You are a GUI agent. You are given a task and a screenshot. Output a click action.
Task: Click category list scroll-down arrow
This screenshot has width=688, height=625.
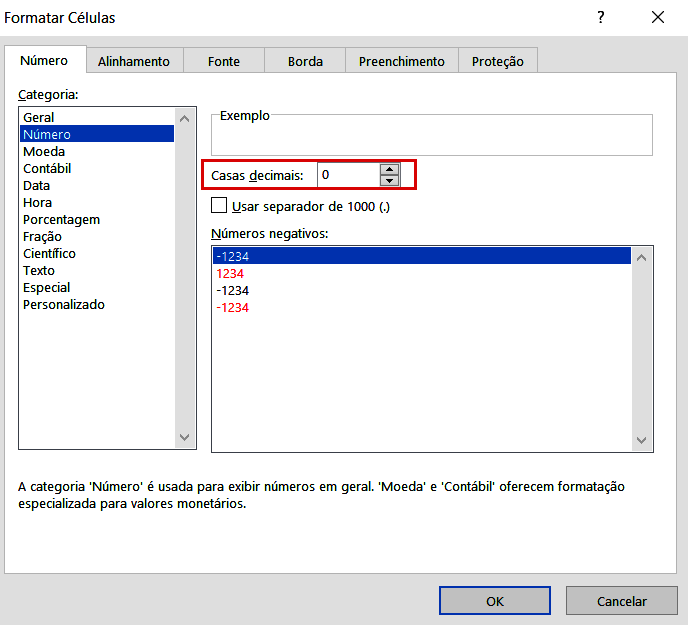click(x=185, y=437)
